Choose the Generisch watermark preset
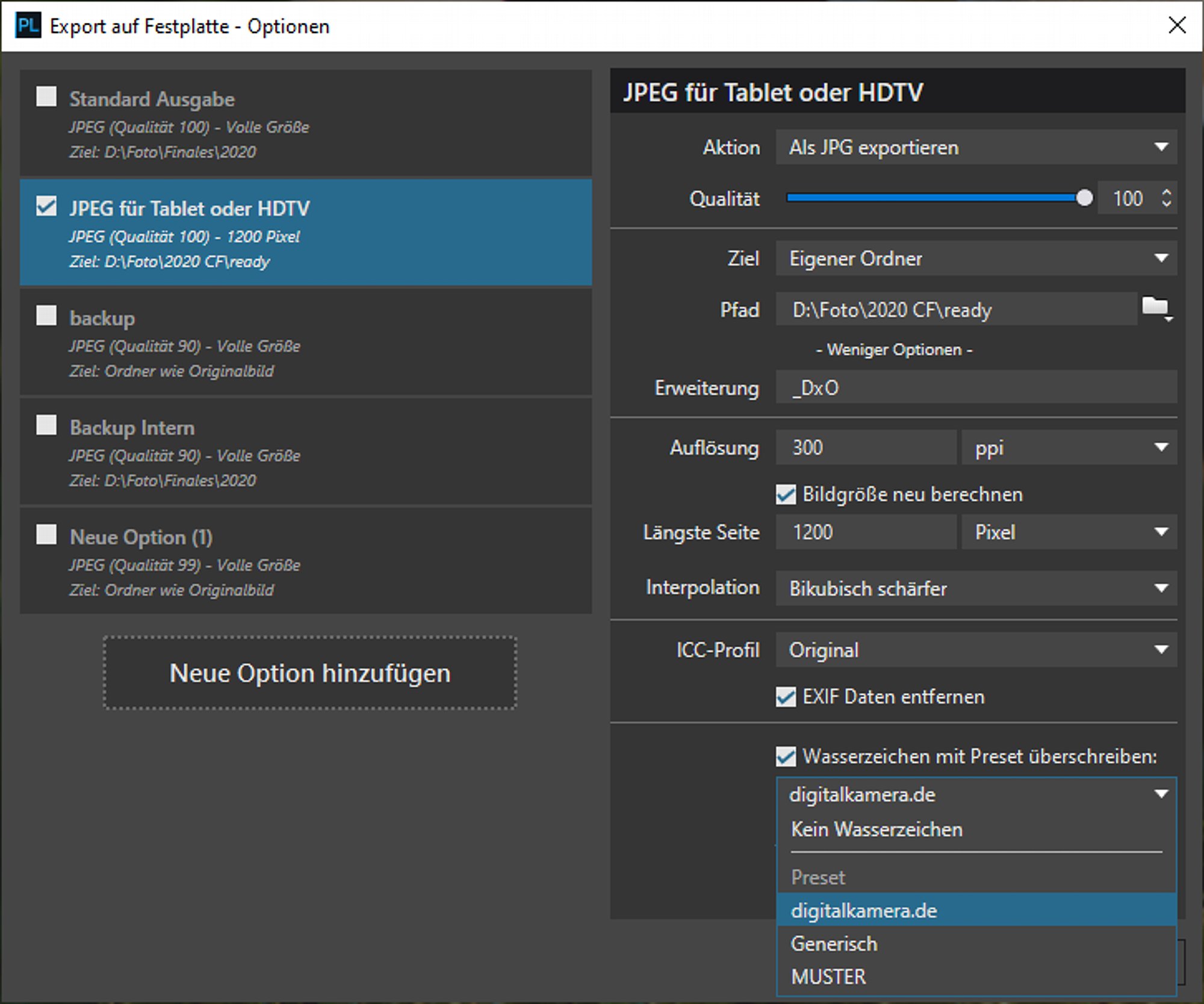Image resolution: width=1204 pixels, height=1004 pixels. (976, 943)
